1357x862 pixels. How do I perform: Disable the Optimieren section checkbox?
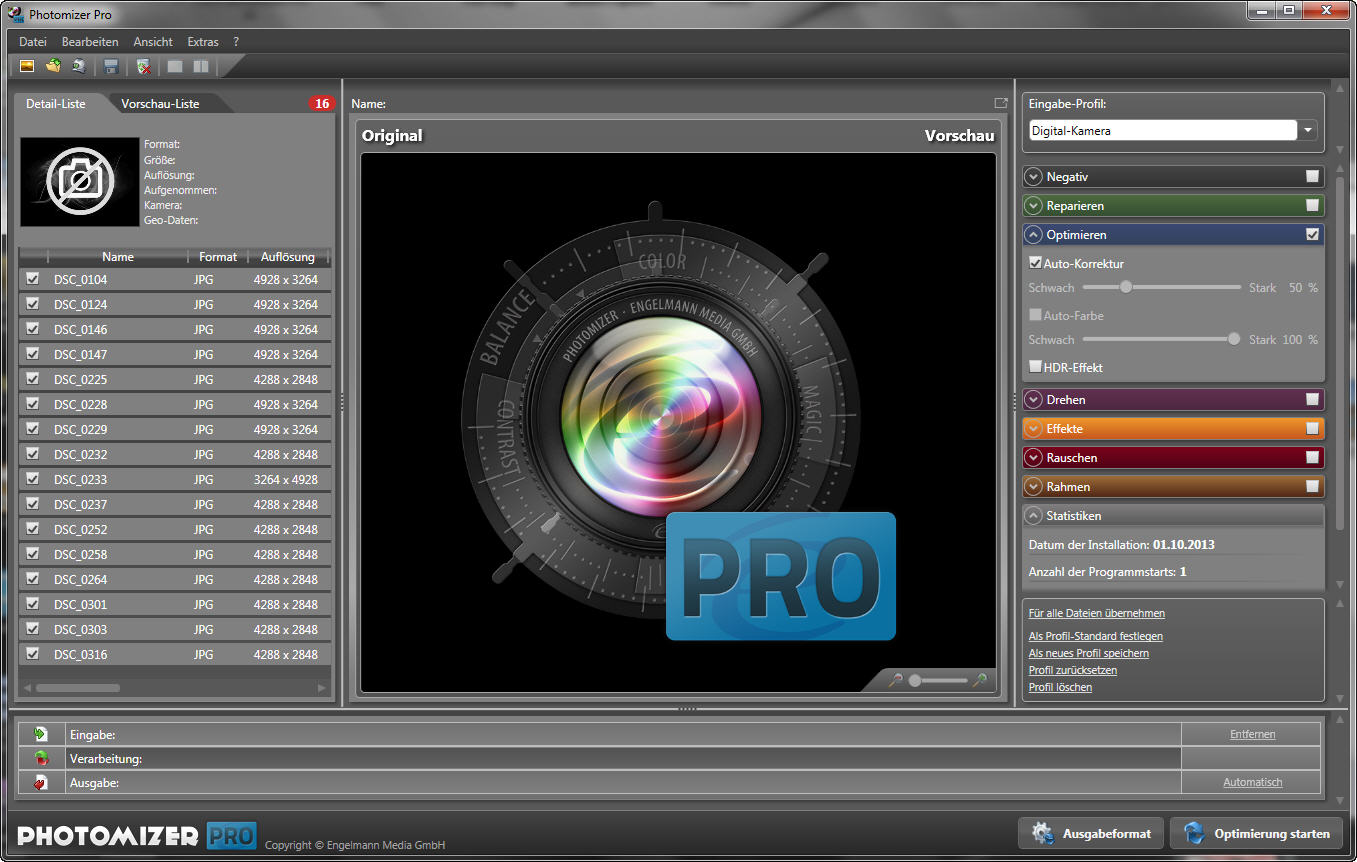(x=1312, y=235)
